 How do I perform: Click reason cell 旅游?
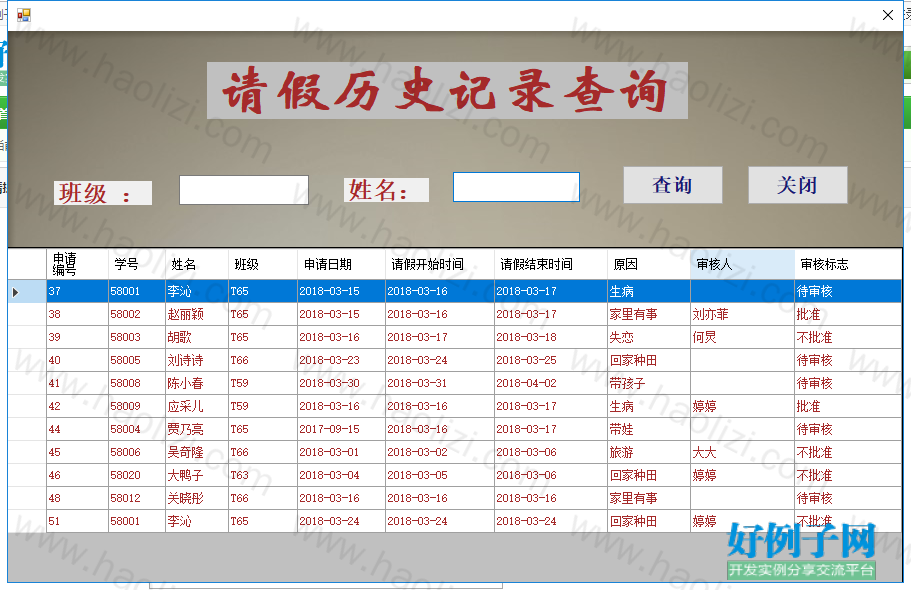649,452
